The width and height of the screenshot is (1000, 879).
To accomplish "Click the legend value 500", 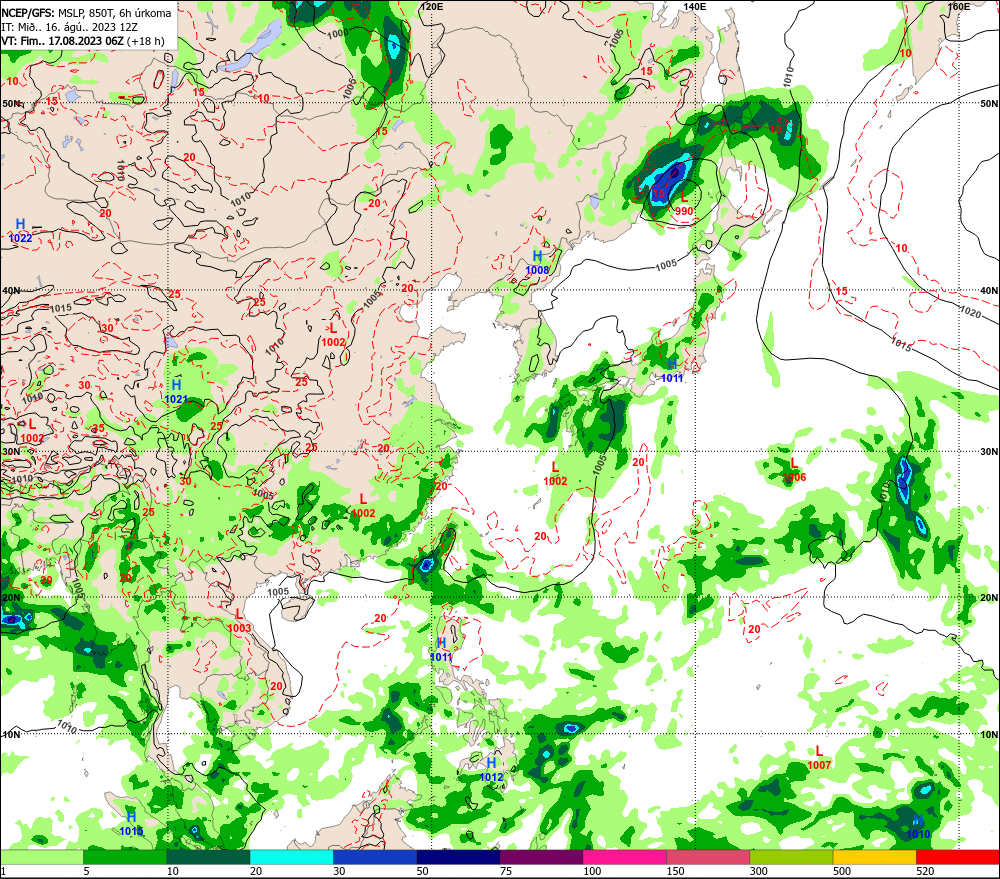I will click(x=842, y=871).
